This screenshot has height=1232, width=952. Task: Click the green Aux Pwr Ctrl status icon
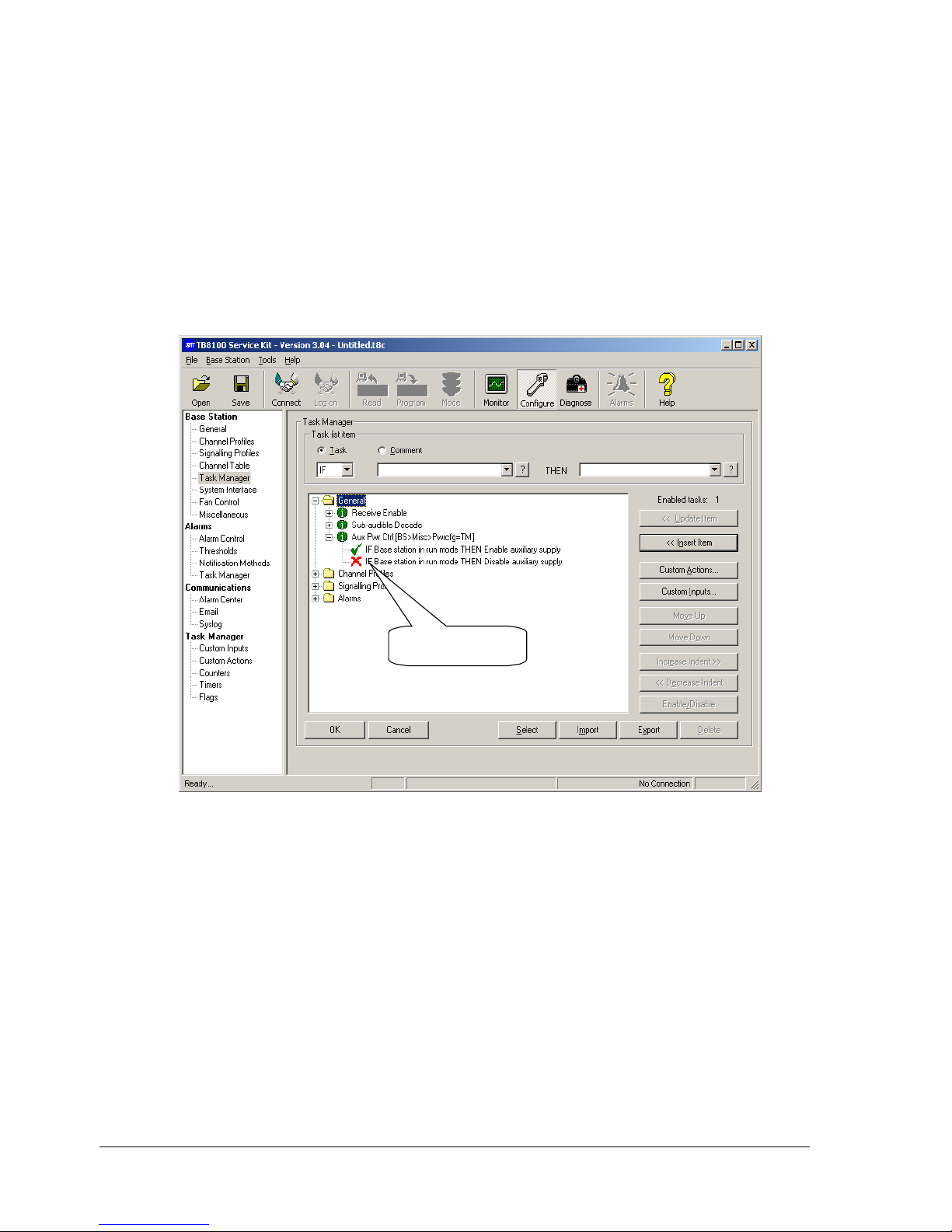342,537
